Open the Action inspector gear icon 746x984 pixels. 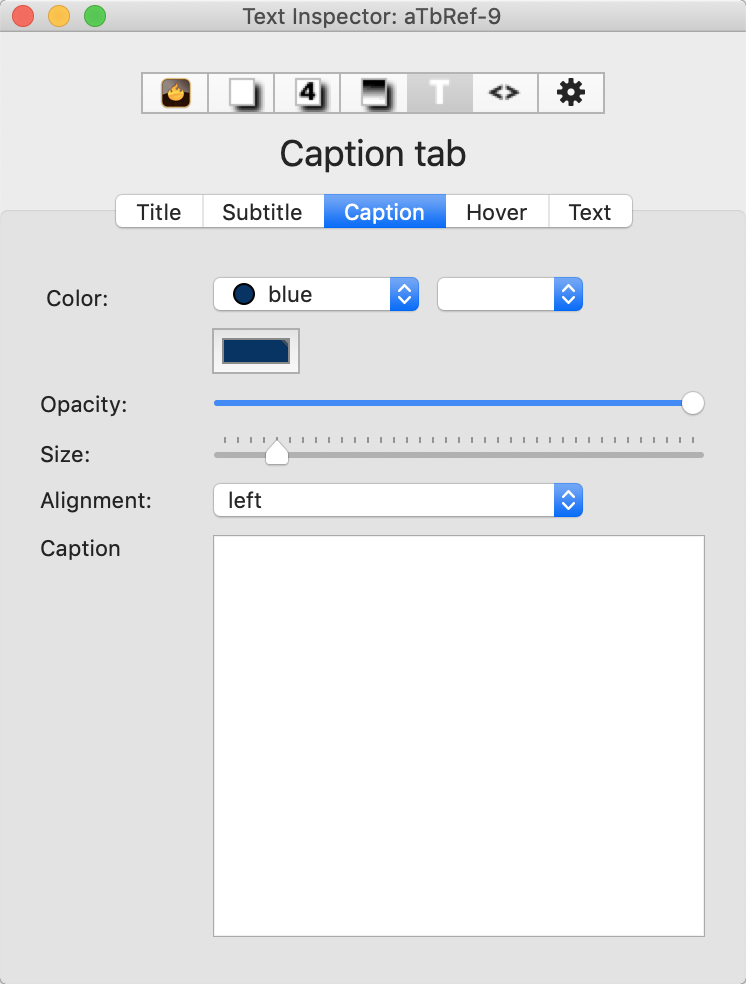[x=570, y=93]
